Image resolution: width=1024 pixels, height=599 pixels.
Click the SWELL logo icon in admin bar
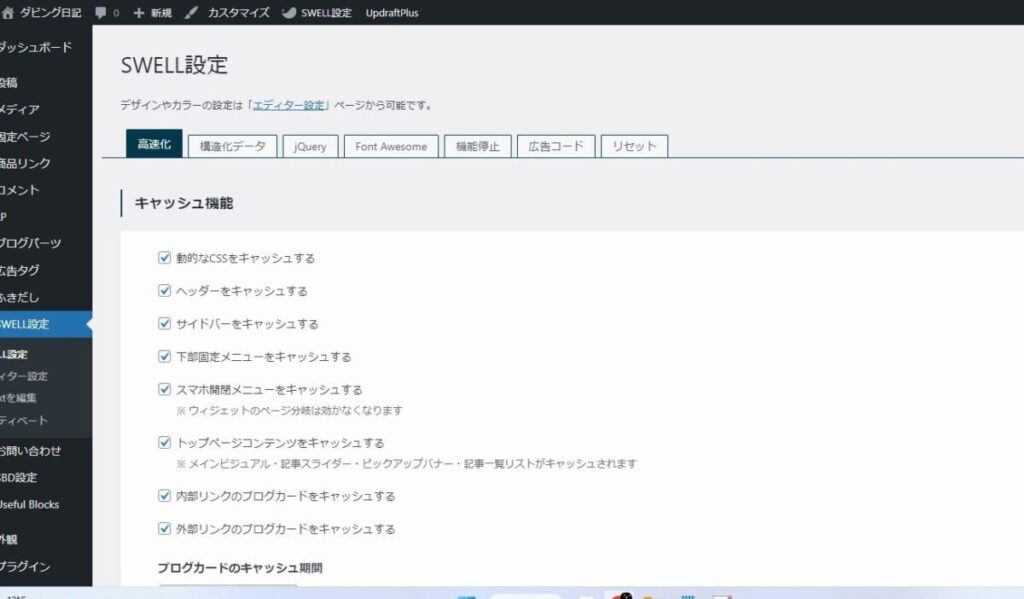(289, 12)
